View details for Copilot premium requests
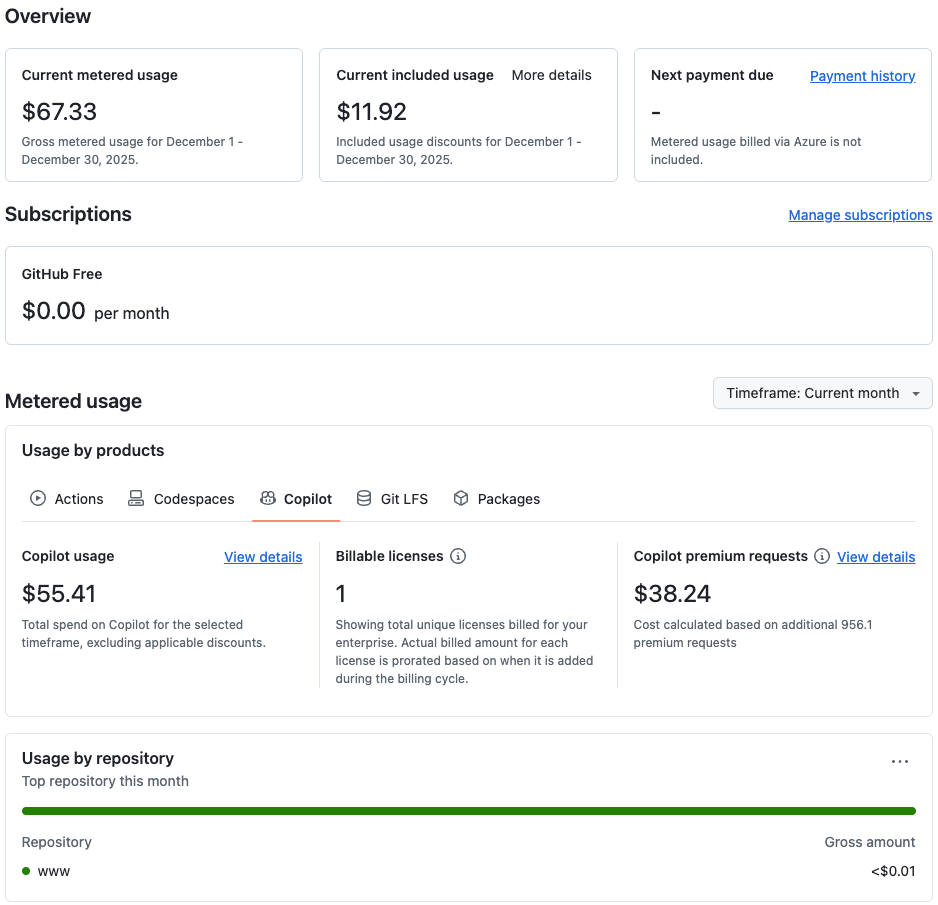The height and width of the screenshot is (905, 938). point(875,557)
